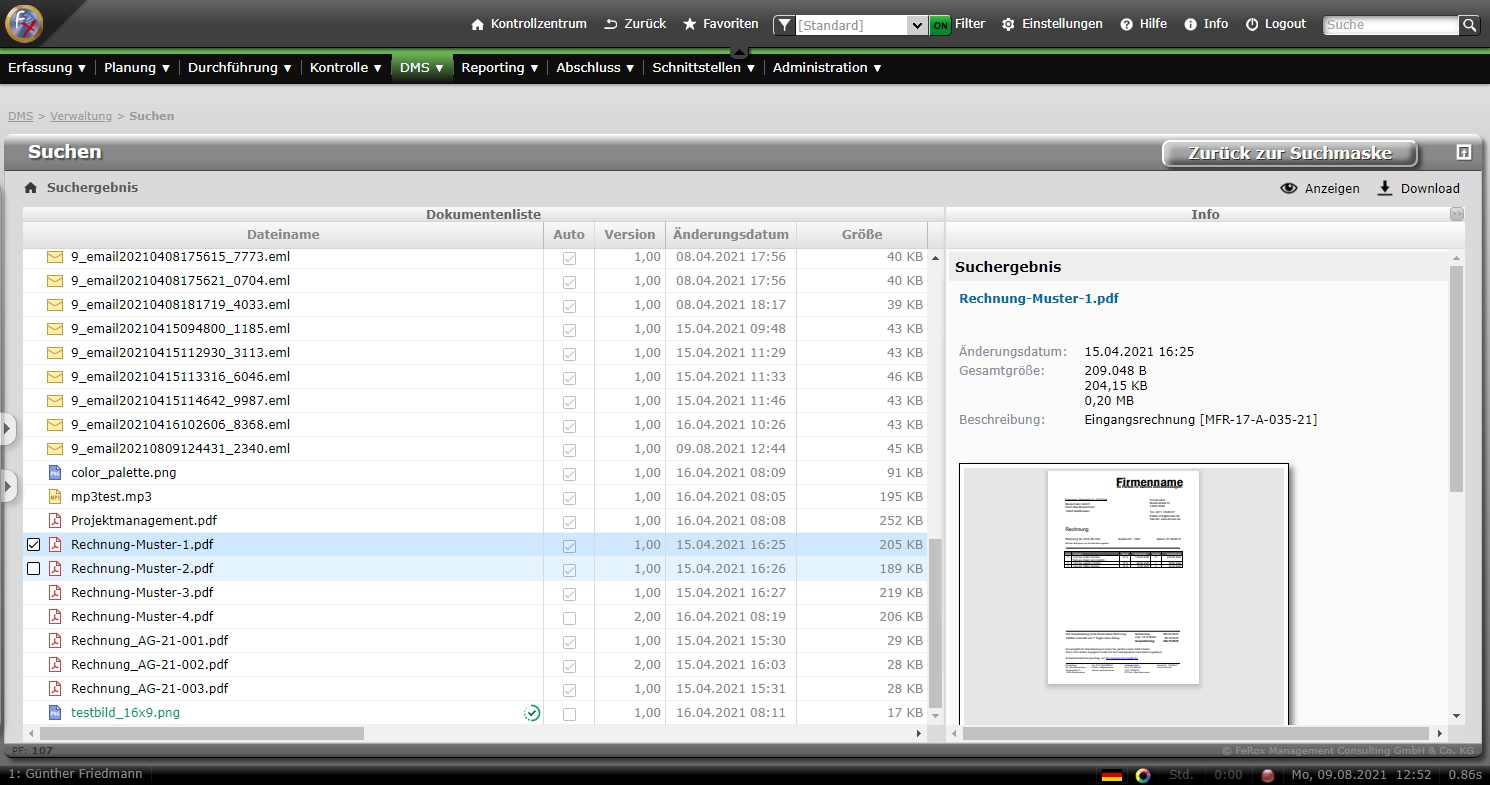Image resolution: width=1490 pixels, height=785 pixels.
Task: Open the DMS menu
Action: click(x=422, y=68)
